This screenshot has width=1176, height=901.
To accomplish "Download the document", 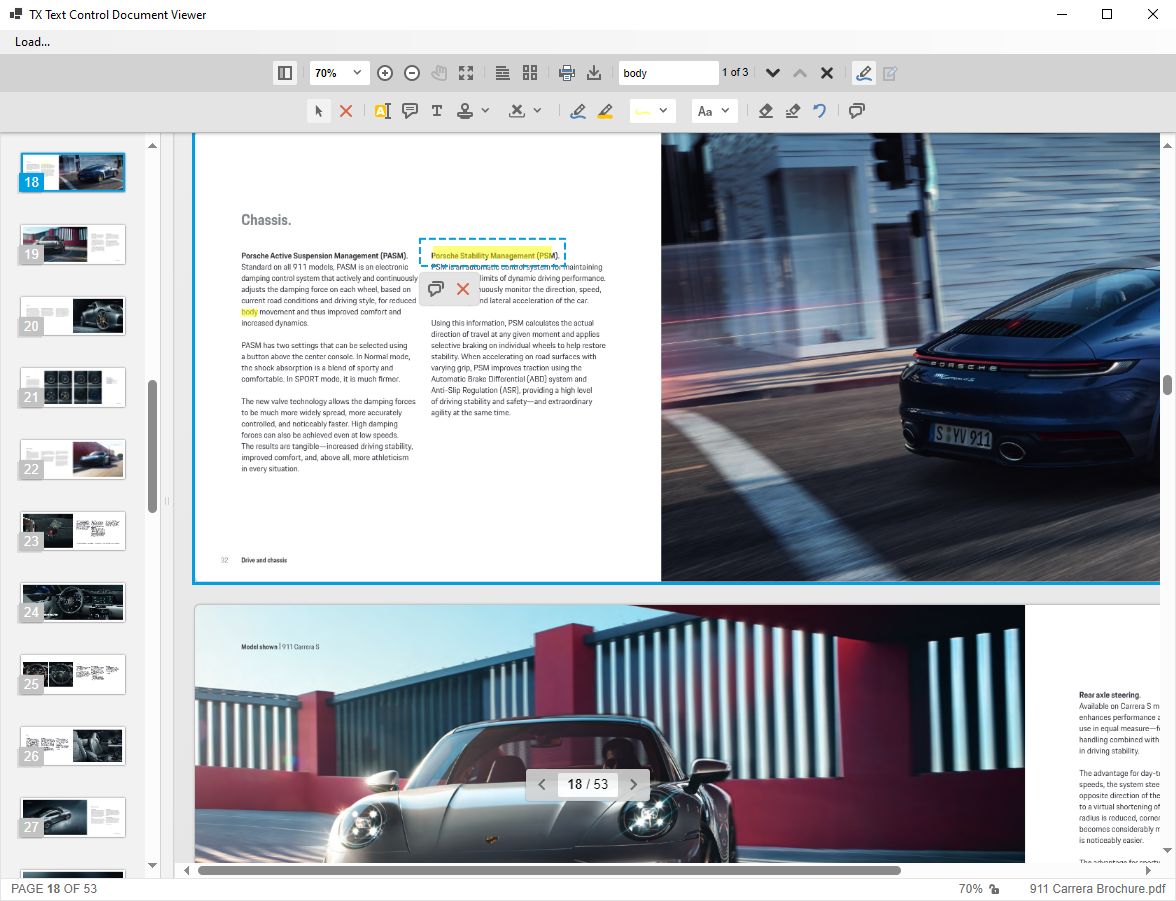I will (x=594, y=73).
